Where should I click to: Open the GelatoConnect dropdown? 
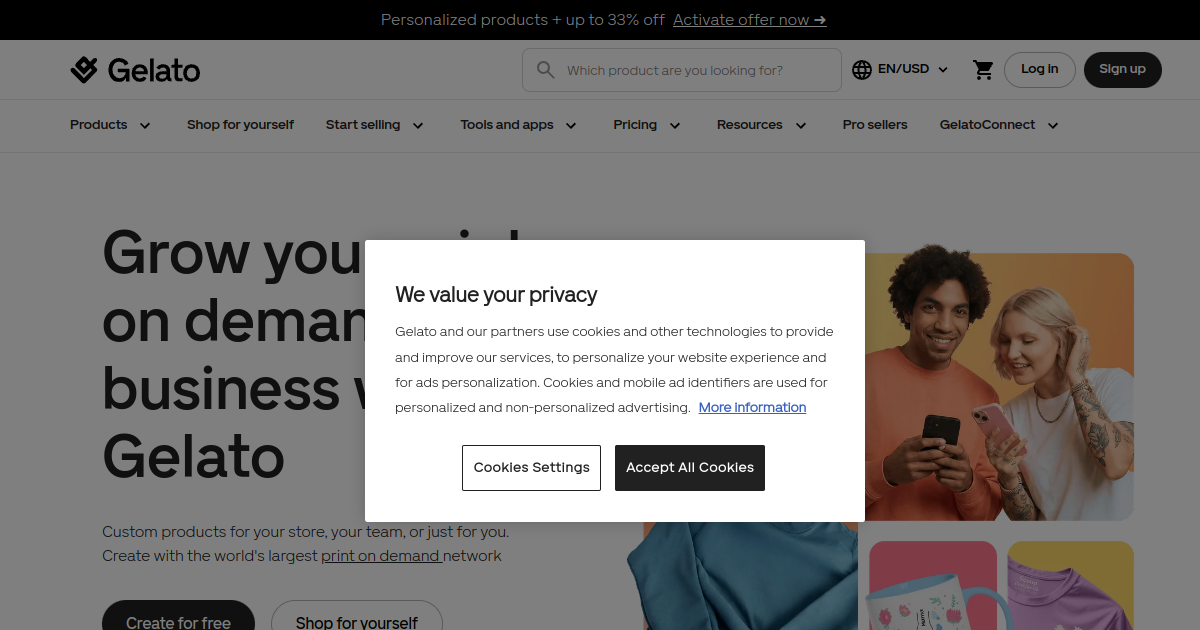tap(999, 125)
